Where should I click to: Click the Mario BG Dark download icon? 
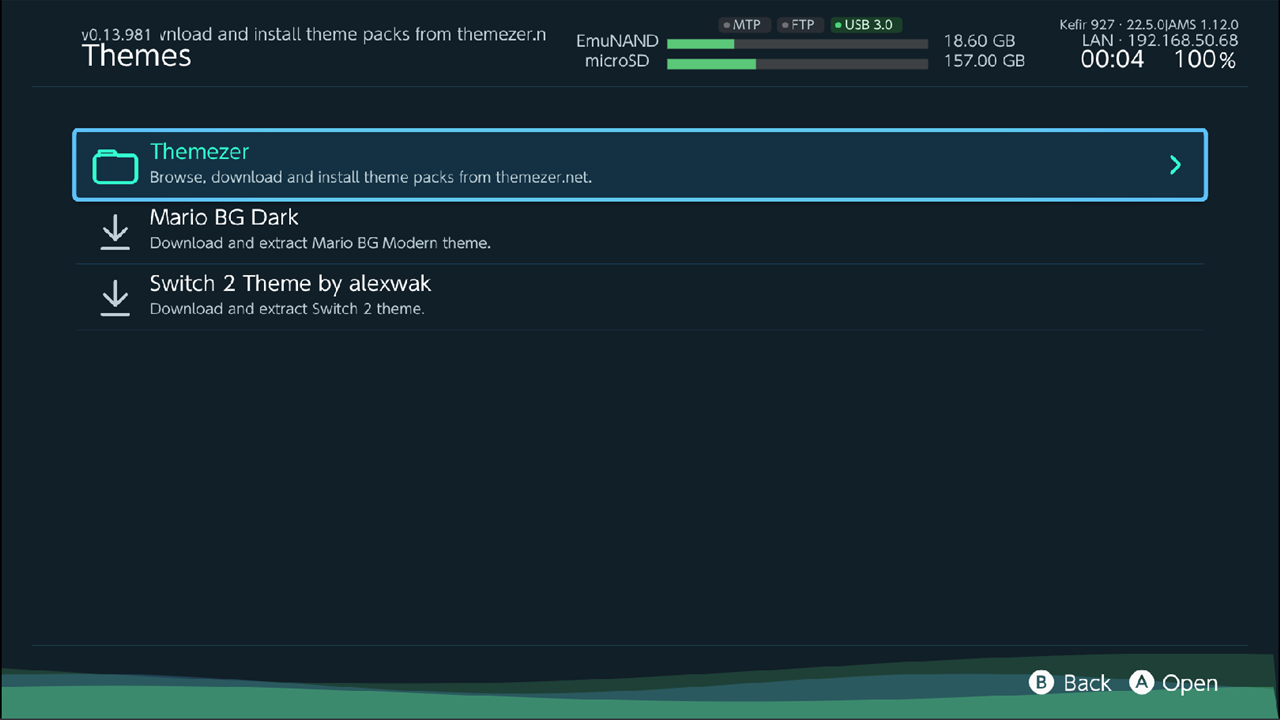(116, 232)
